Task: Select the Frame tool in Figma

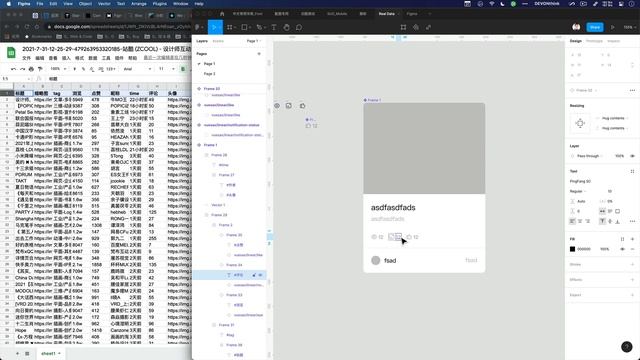Action: point(229,27)
